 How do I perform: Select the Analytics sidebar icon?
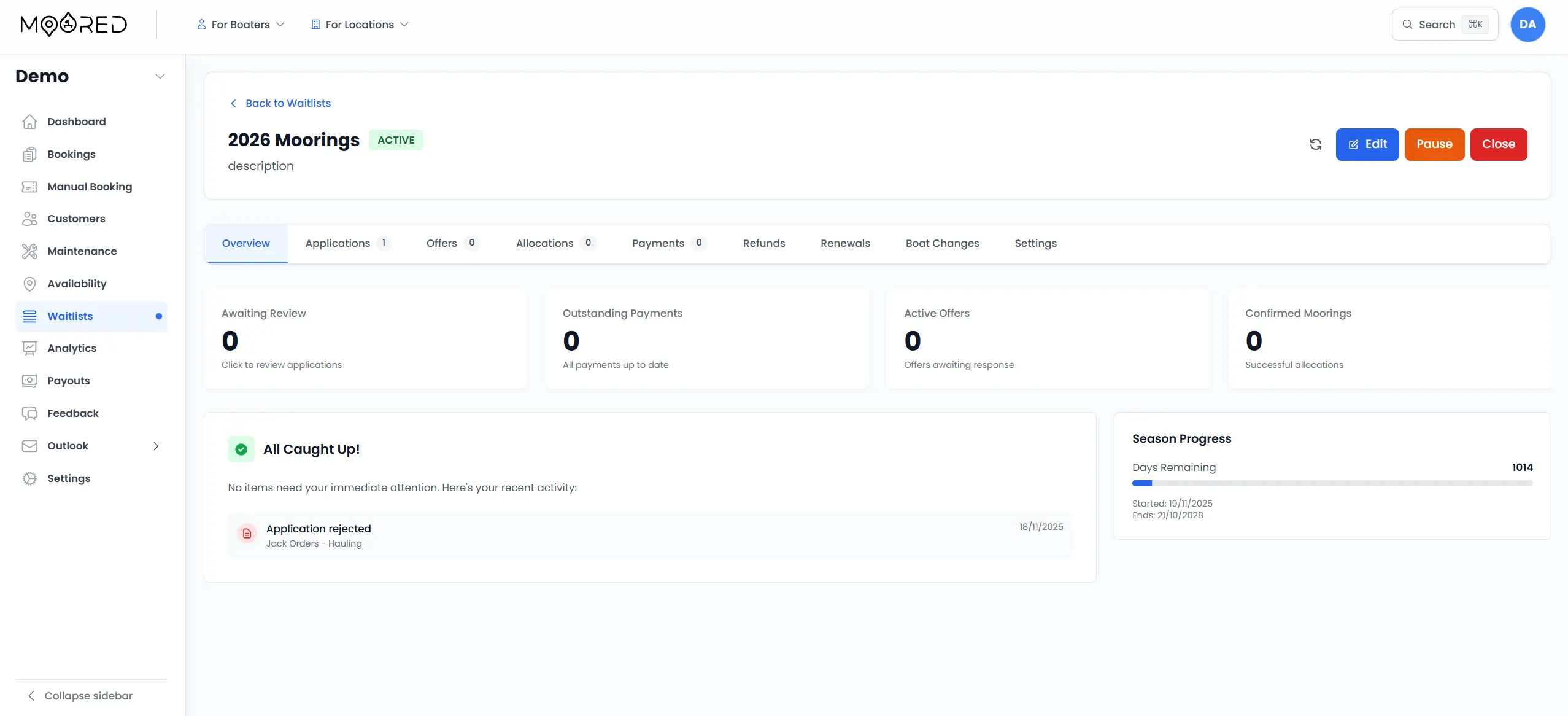coord(30,348)
